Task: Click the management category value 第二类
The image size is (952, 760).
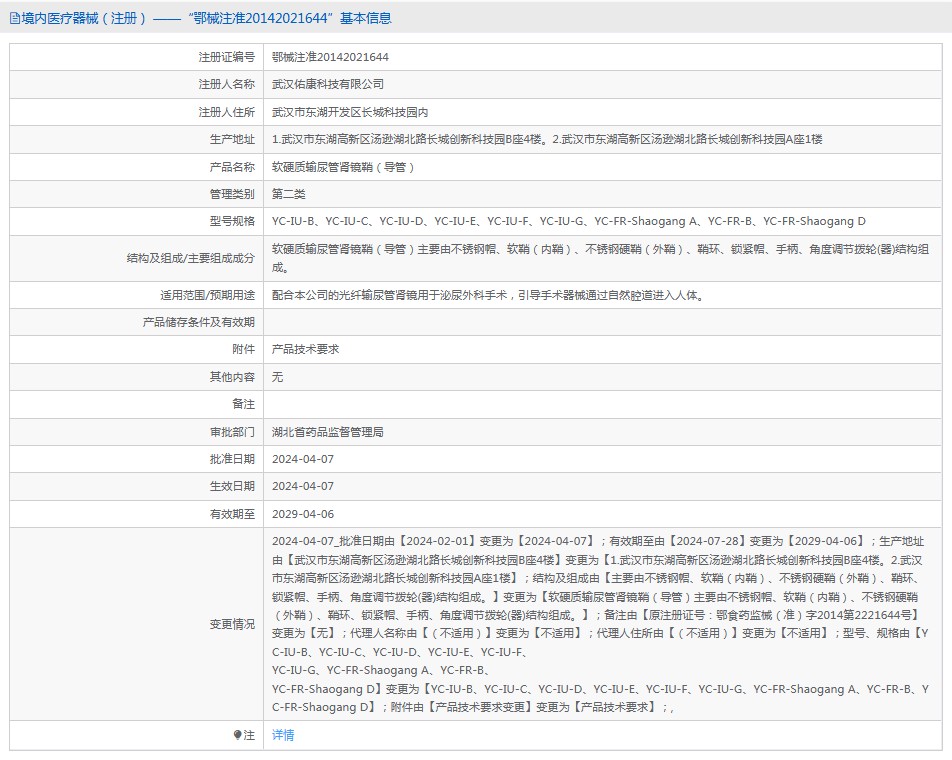Action: (289, 194)
